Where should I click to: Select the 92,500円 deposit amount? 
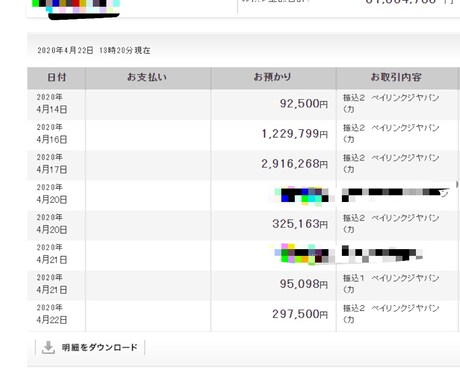click(x=304, y=104)
